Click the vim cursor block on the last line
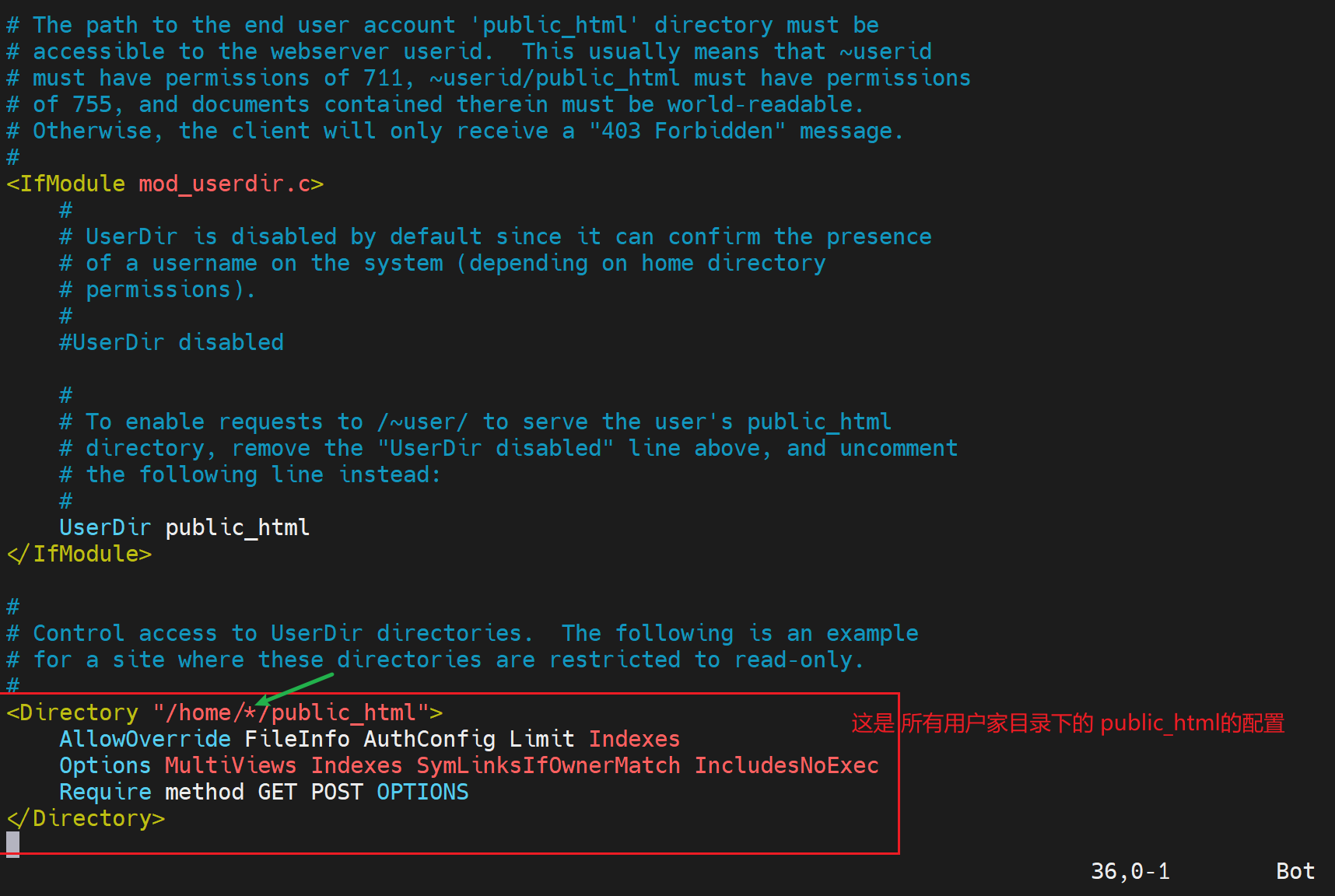The height and width of the screenshot is (896, 1335). tap(12, 843)
